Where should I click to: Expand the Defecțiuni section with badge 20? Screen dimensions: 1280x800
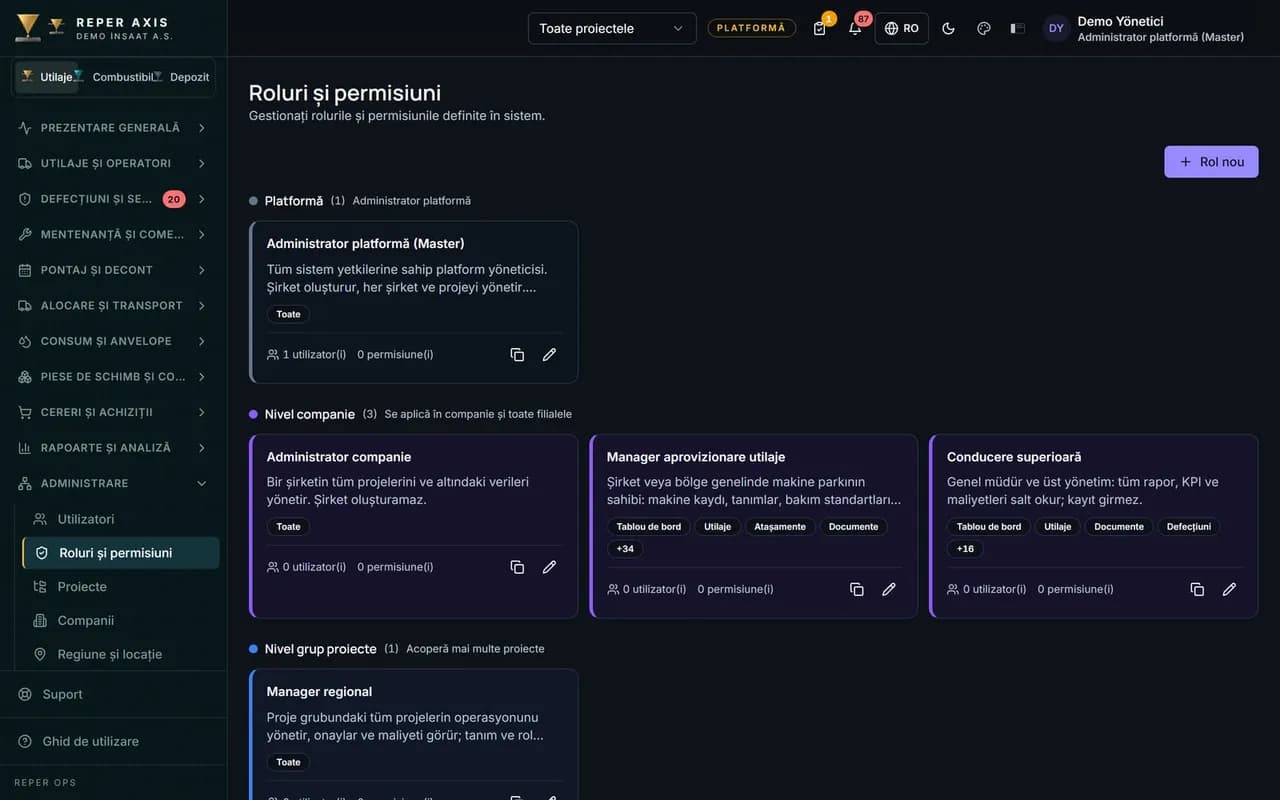point(113,199)
